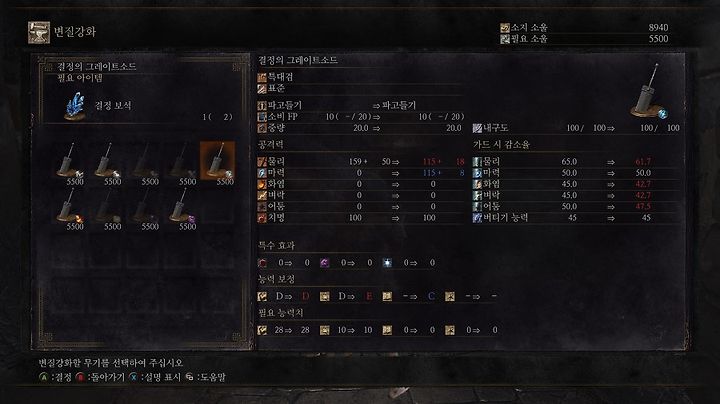
Task: Click the 변질강화 anvil icon in header
Action: coord(39,32)
